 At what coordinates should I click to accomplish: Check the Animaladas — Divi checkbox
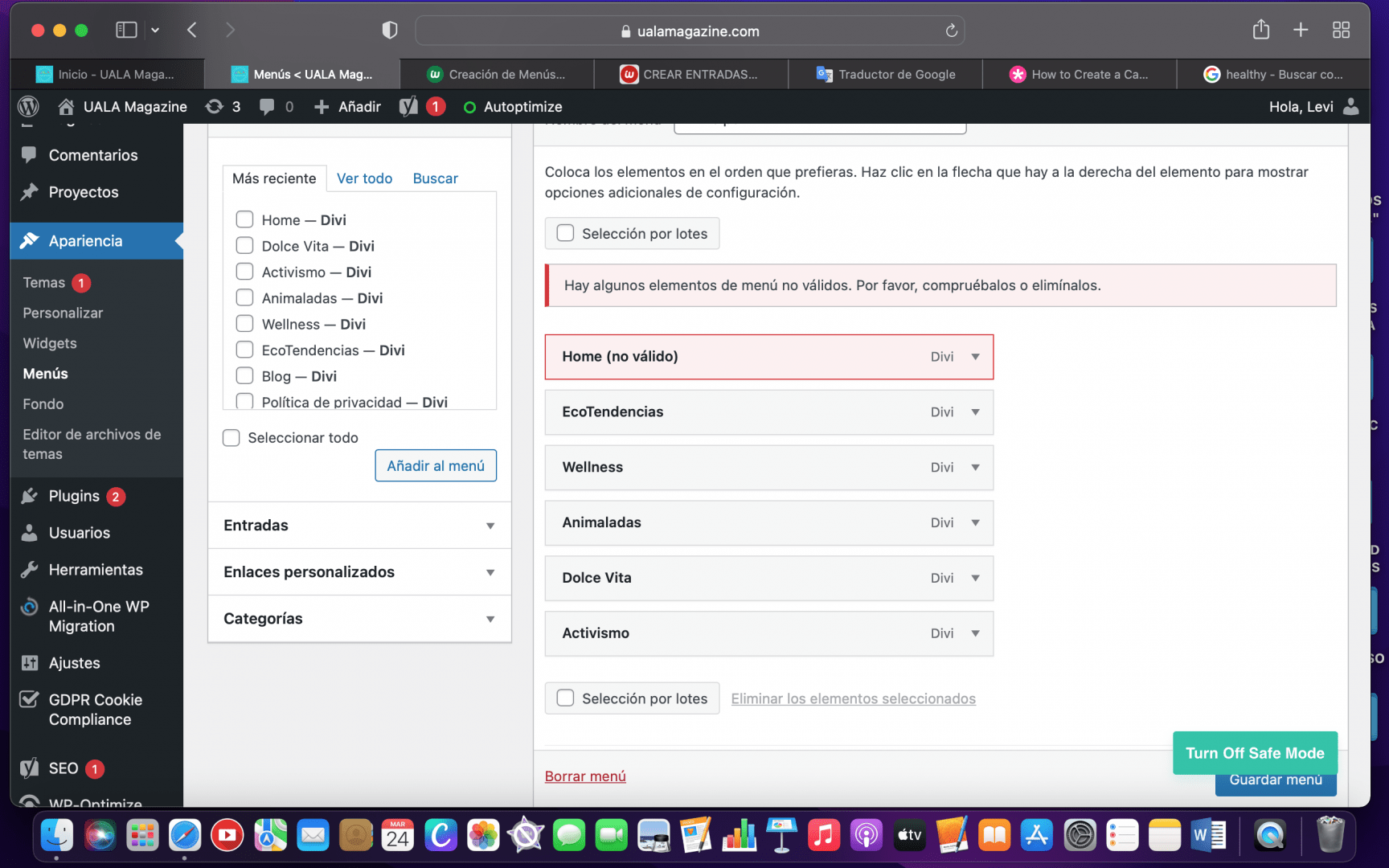(244, 297)
